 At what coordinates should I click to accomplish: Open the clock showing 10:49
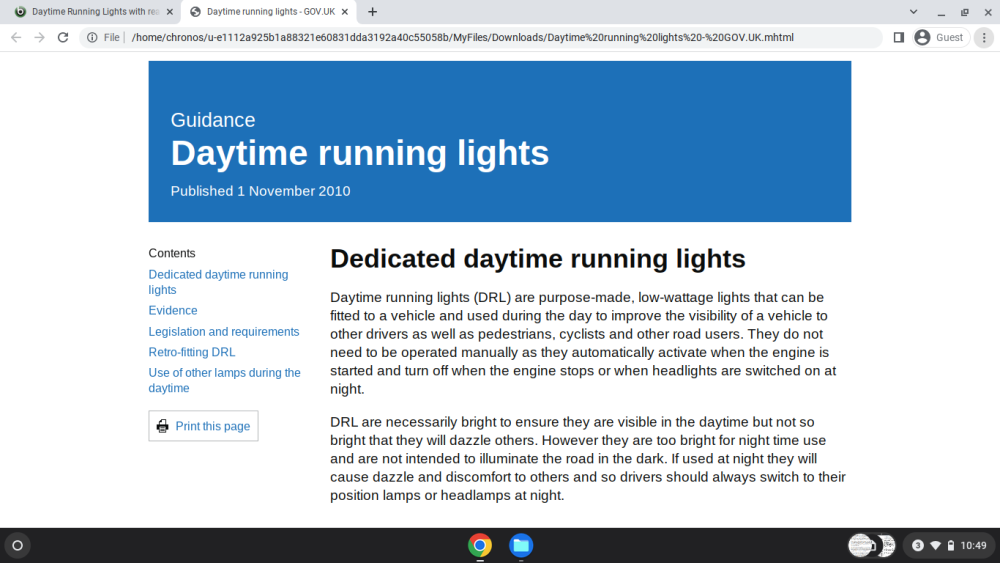[x=973, y=545]
